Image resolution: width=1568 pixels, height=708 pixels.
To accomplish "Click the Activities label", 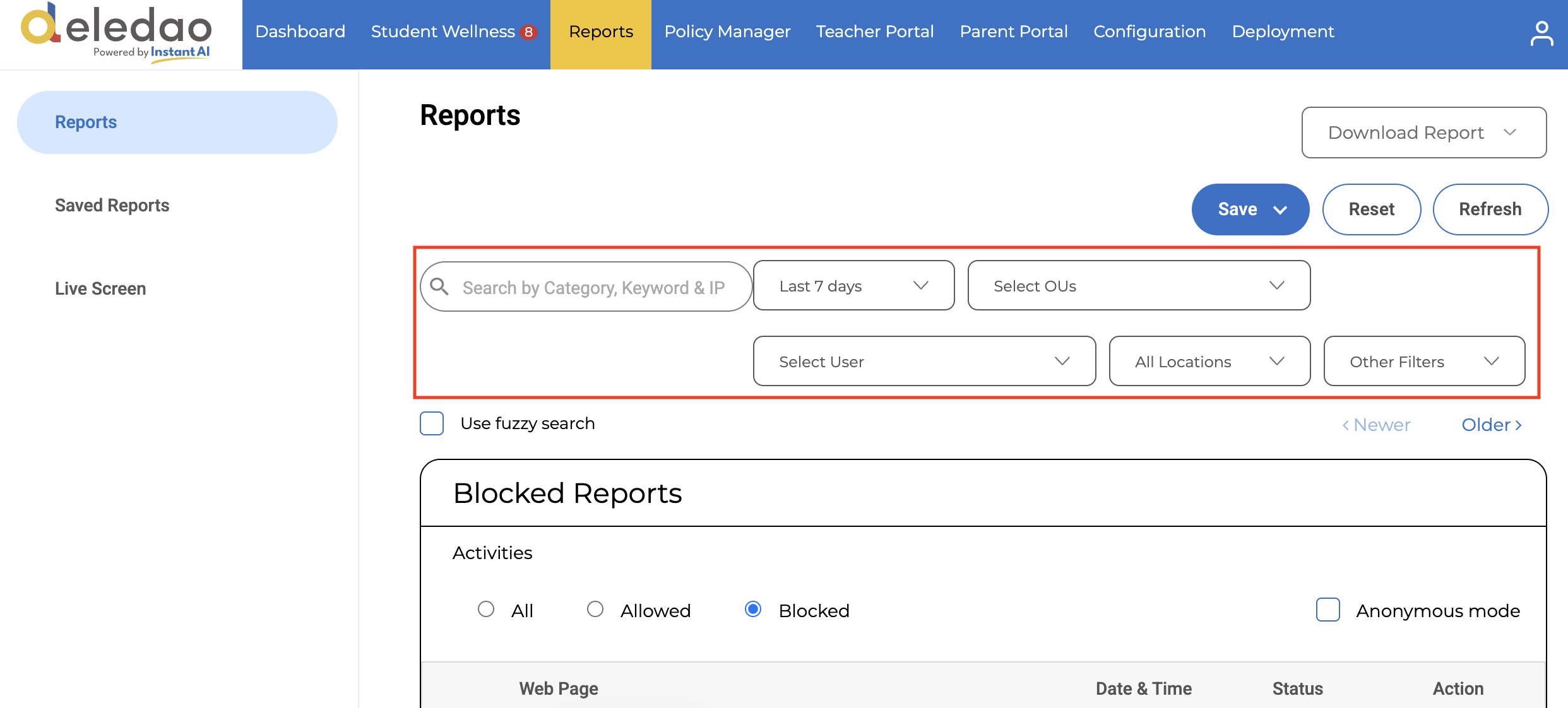I will pos(492,553).
